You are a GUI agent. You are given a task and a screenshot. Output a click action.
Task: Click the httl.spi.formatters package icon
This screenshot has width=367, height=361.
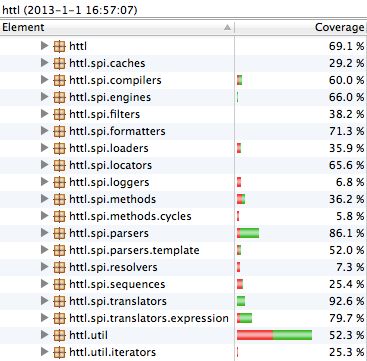[x=59, y=131]
